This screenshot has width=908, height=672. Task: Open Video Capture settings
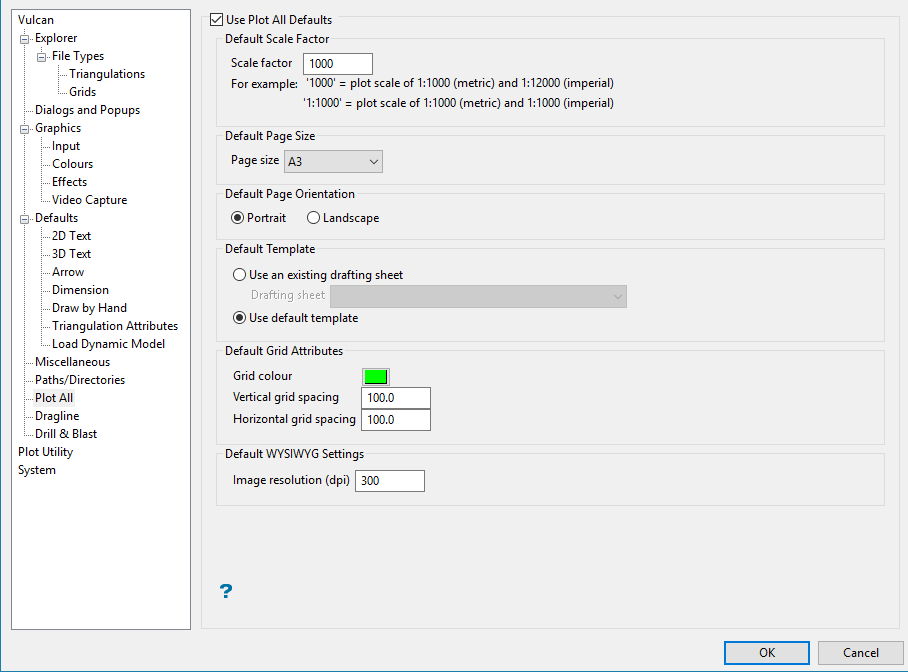click(89, 200)
